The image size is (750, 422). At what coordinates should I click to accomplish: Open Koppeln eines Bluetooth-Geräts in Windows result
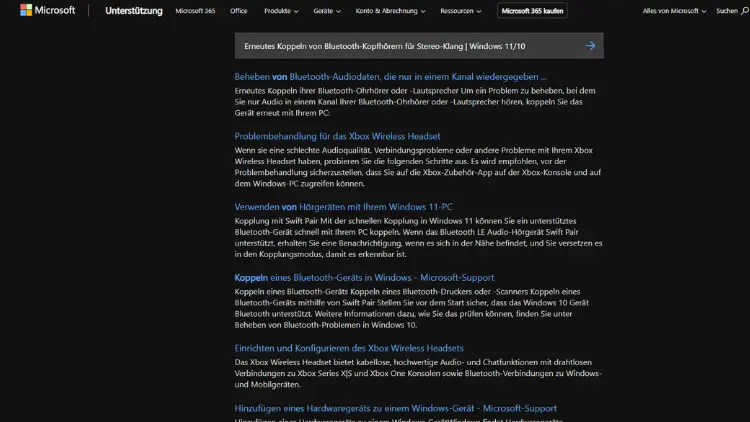click(x=364, y=278)
